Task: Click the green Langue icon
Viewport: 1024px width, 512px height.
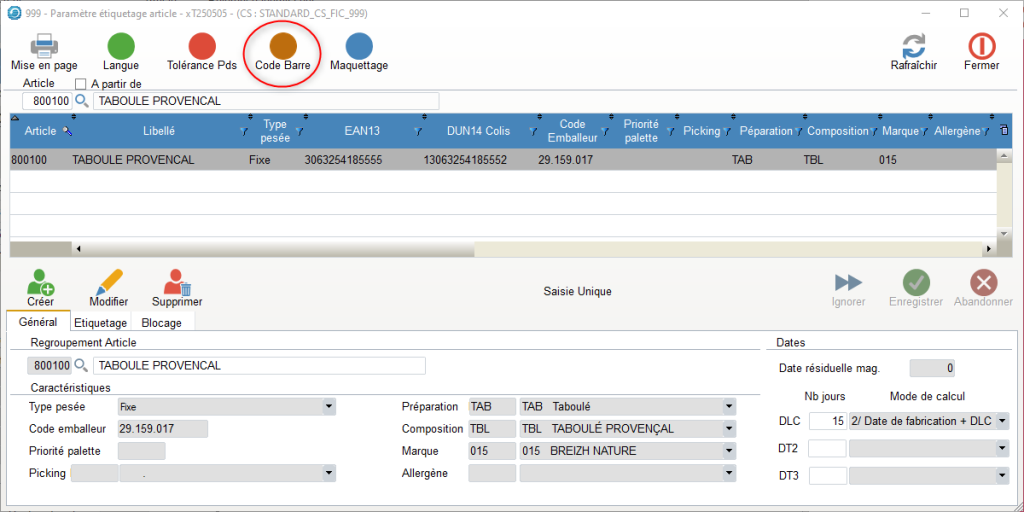Action: coord(121,46)
